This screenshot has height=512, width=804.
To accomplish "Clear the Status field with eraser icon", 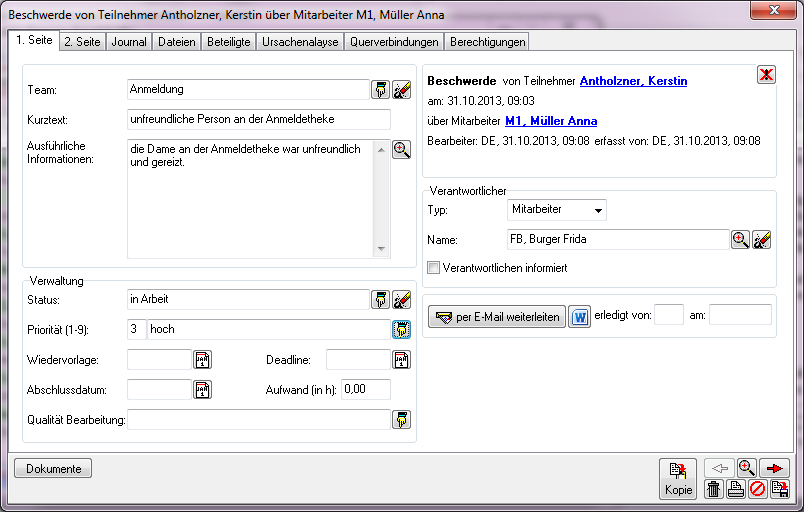I will [x=401, y=300].
